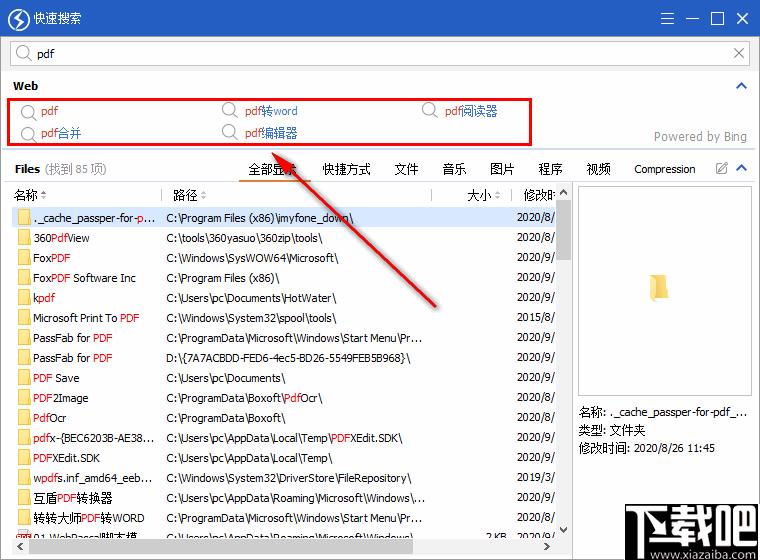Close the quick search window
This screenshot has height=560, width=760.
coord(742,18)
